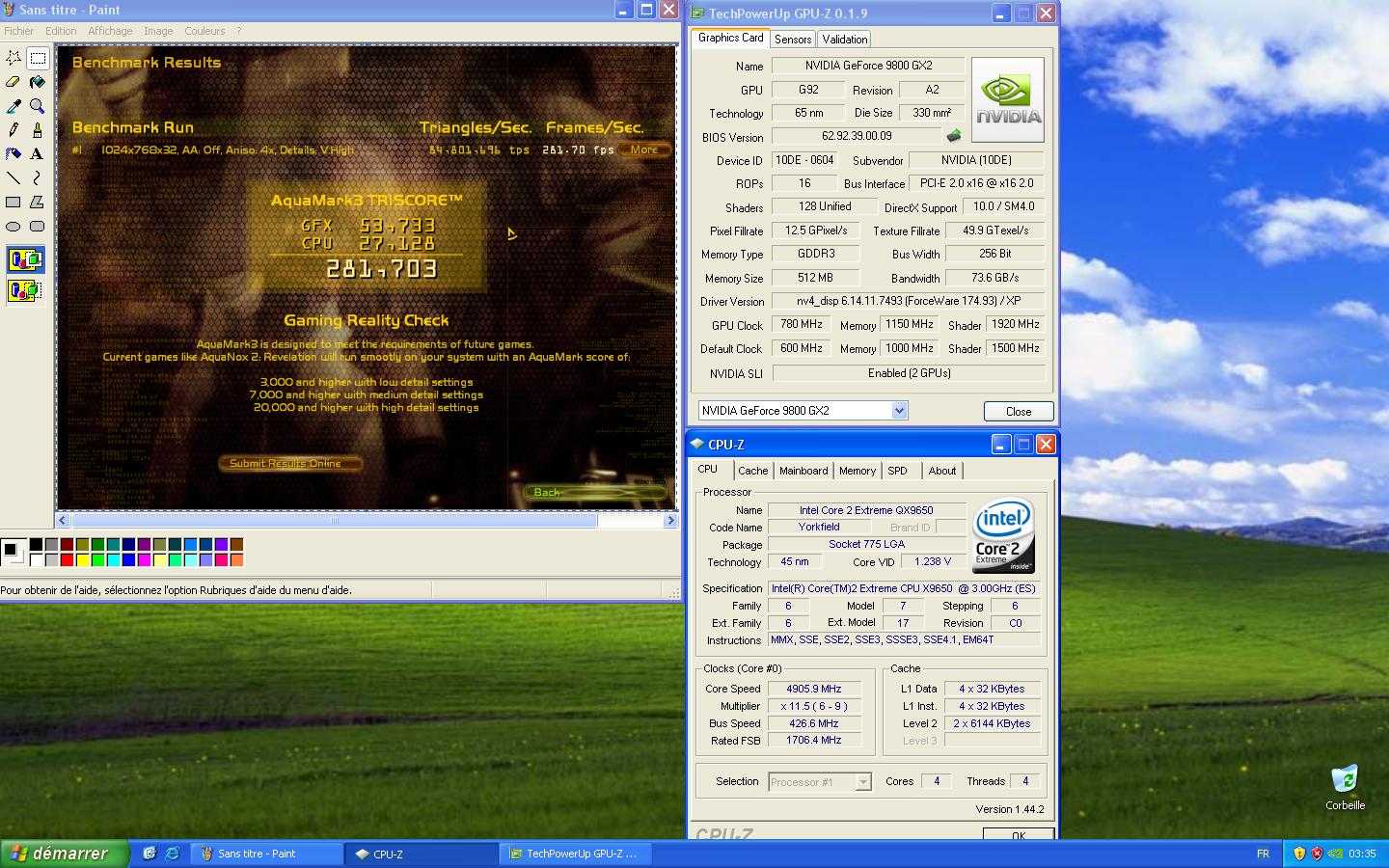This screenshot has width=1389, height=868.
Task: Activate the Magnifier tool in Paint
Action: [38, 106]
